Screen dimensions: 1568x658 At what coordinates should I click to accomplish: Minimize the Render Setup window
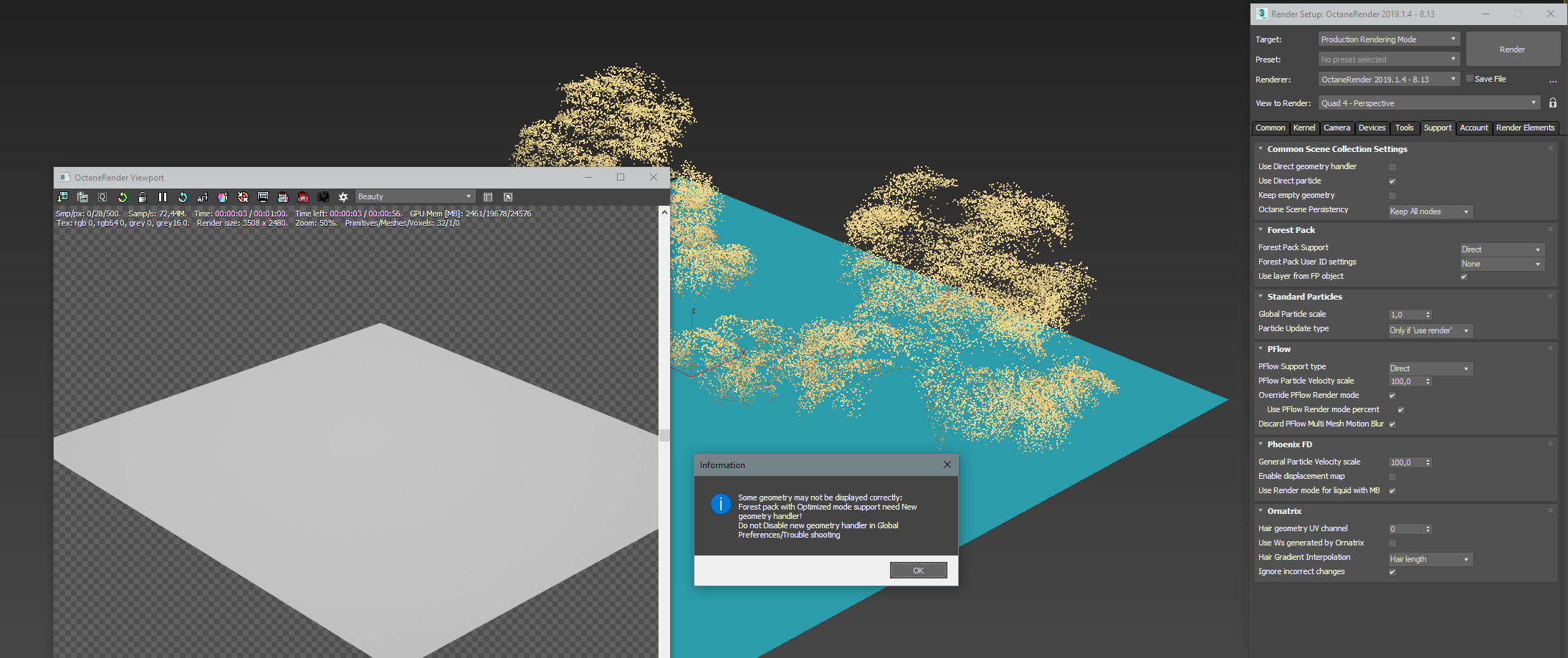click(x=1486, y=14)
